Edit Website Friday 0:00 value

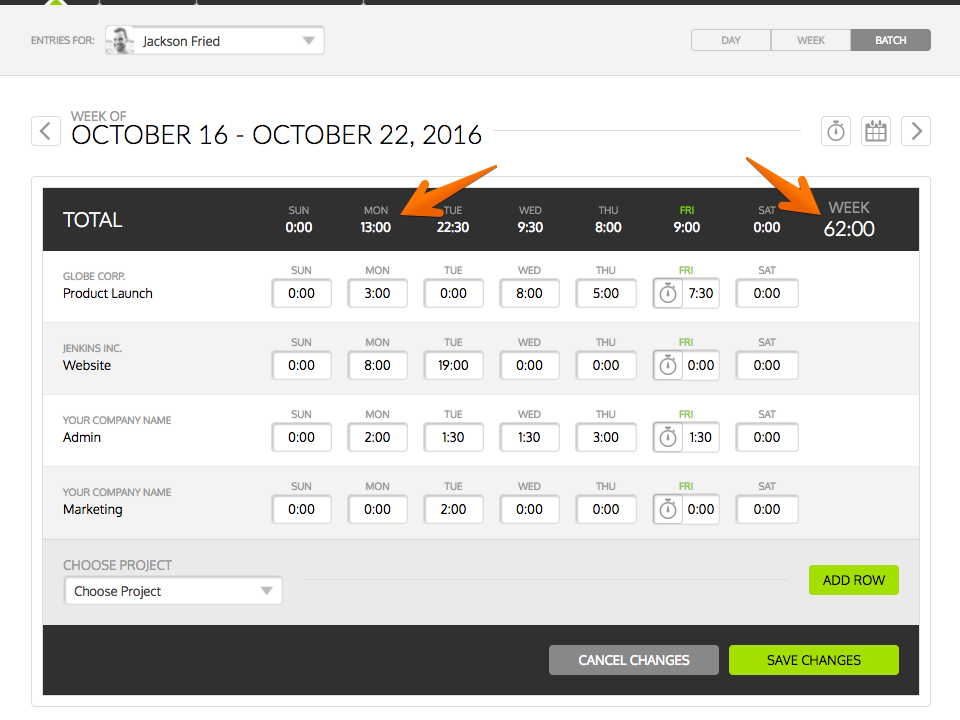click(701, 366)
